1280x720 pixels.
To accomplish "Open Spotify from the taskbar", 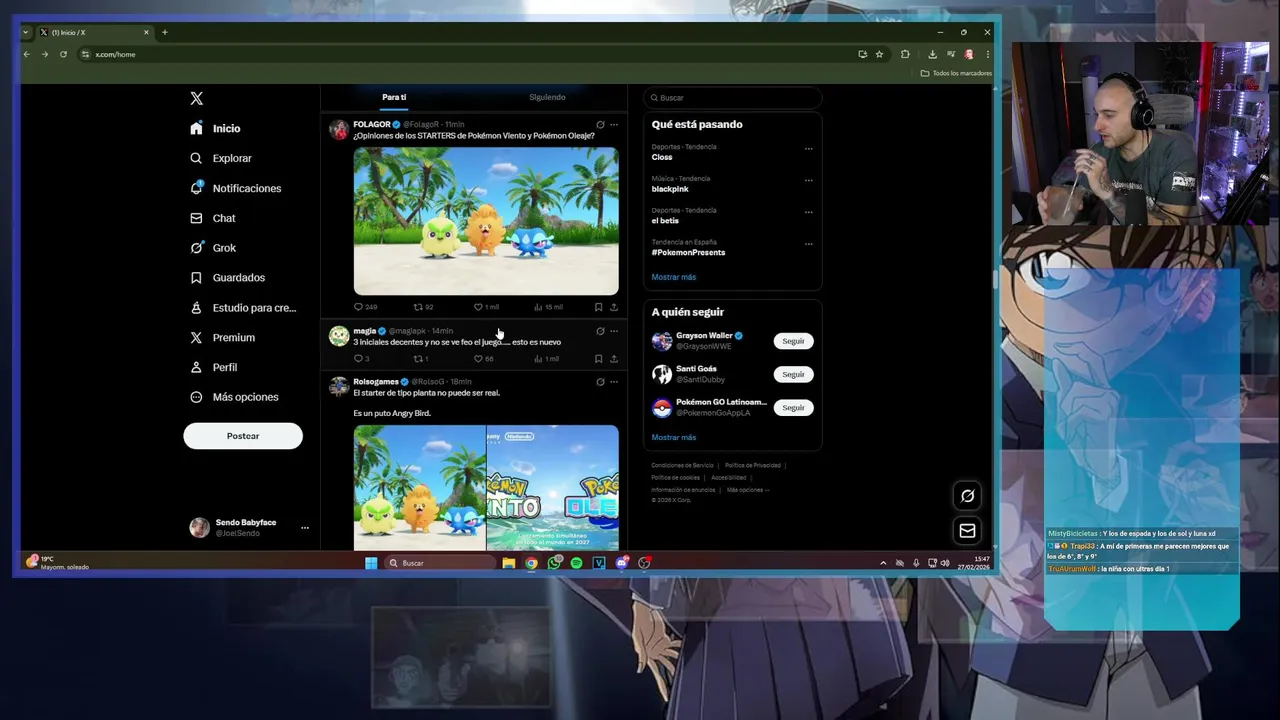I will click(577, 563).
